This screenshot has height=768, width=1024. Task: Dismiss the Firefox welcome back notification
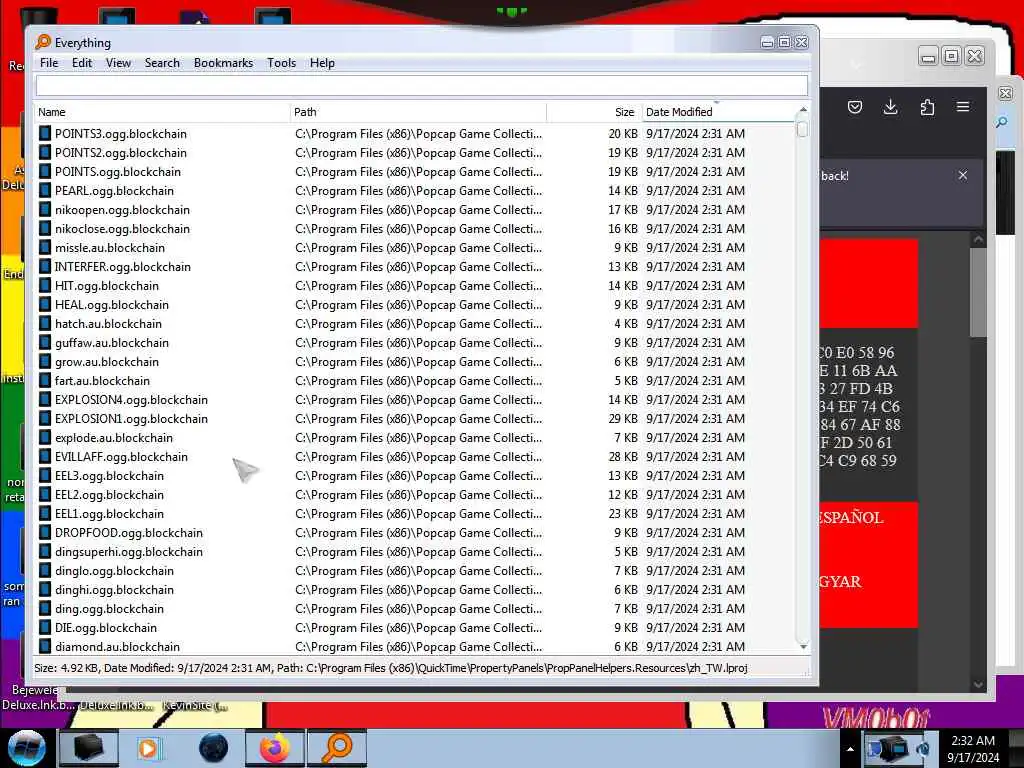tap(963, 175)
